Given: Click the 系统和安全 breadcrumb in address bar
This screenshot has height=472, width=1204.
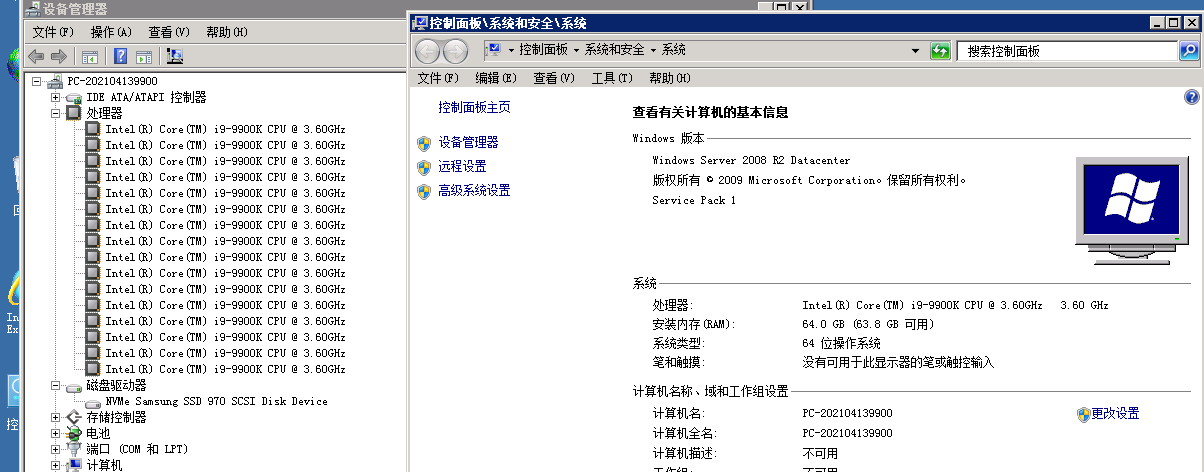Looking at the screenshot, I should [615, 50].
